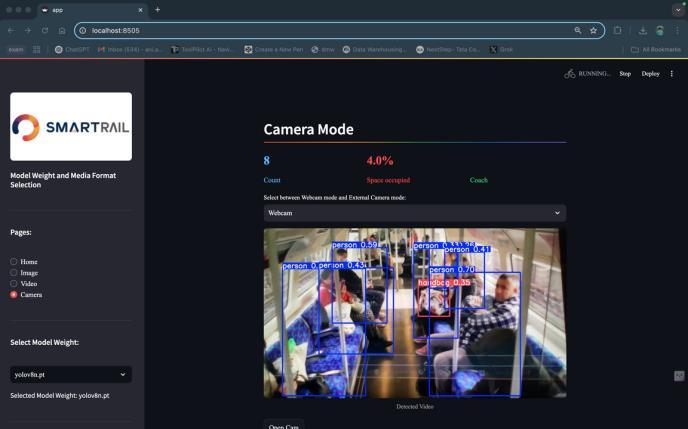The height and width of the screenshot is (429, 688).
Task: Select the Home page radio button
Action: point(14,261)
